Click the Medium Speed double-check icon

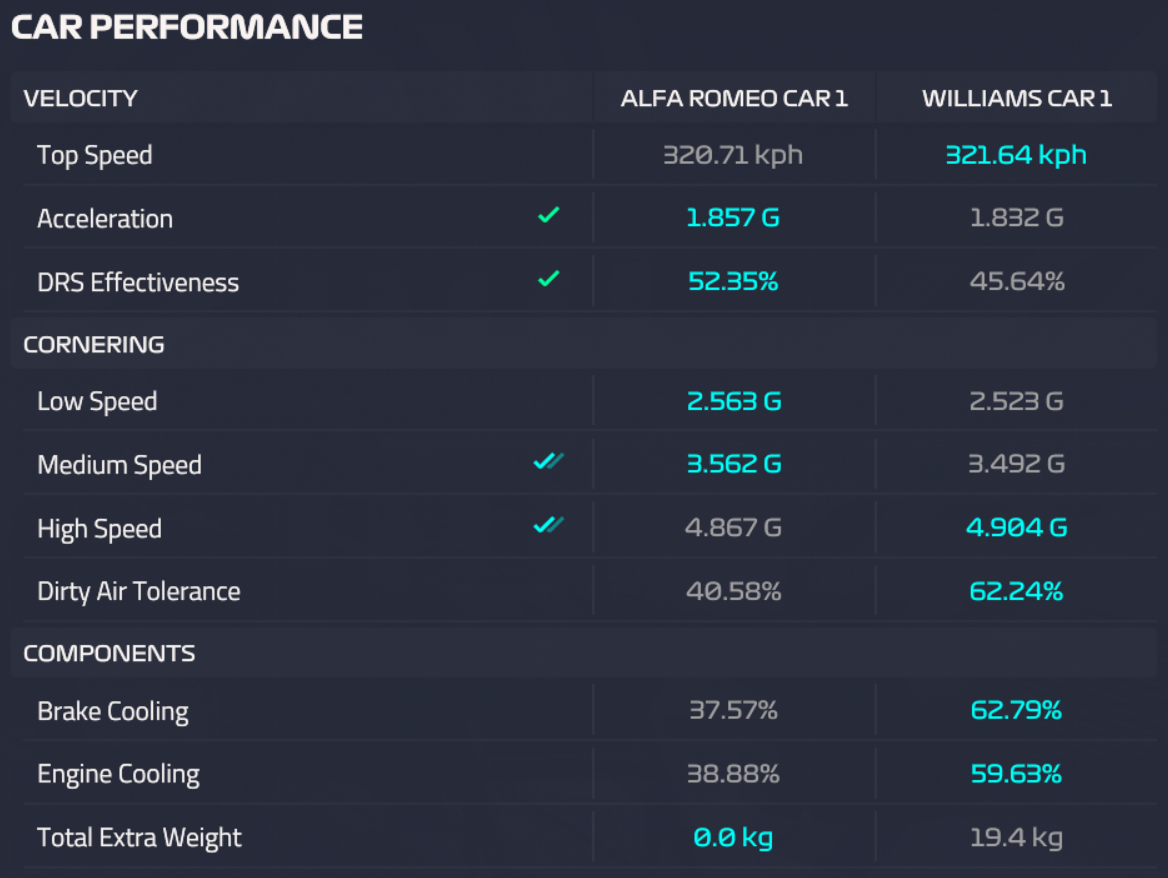tap(548, 462)
